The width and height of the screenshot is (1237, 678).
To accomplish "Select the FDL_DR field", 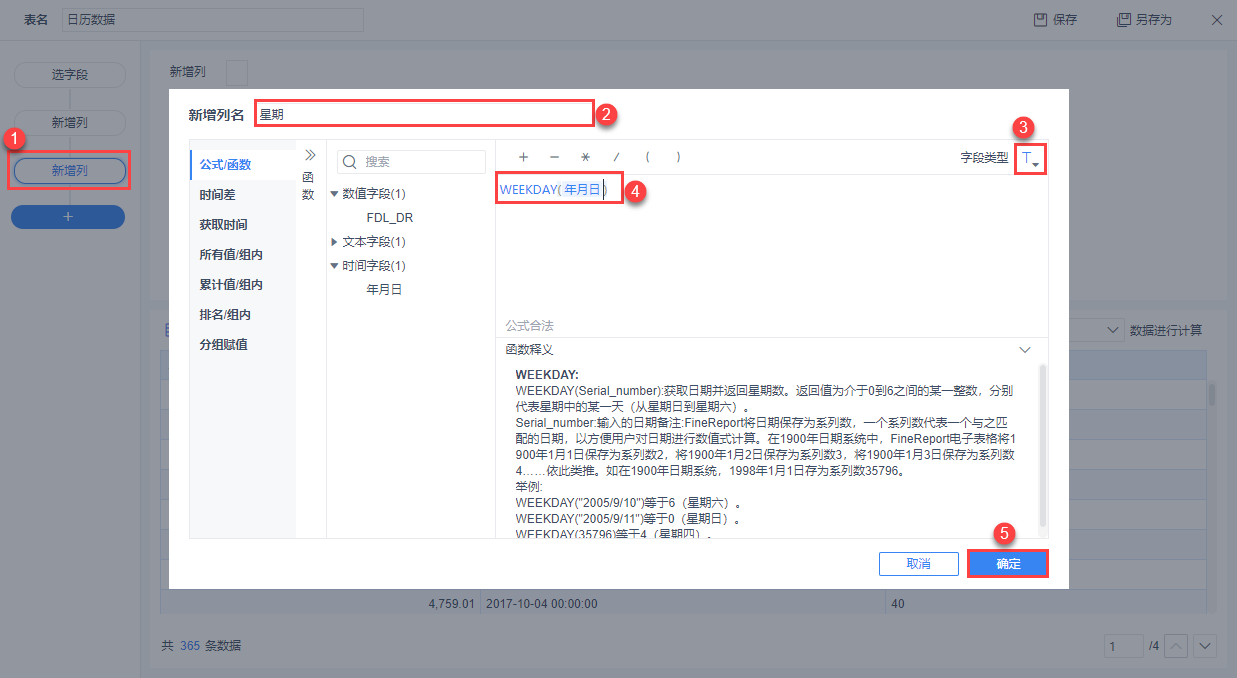I will (390, 217).
